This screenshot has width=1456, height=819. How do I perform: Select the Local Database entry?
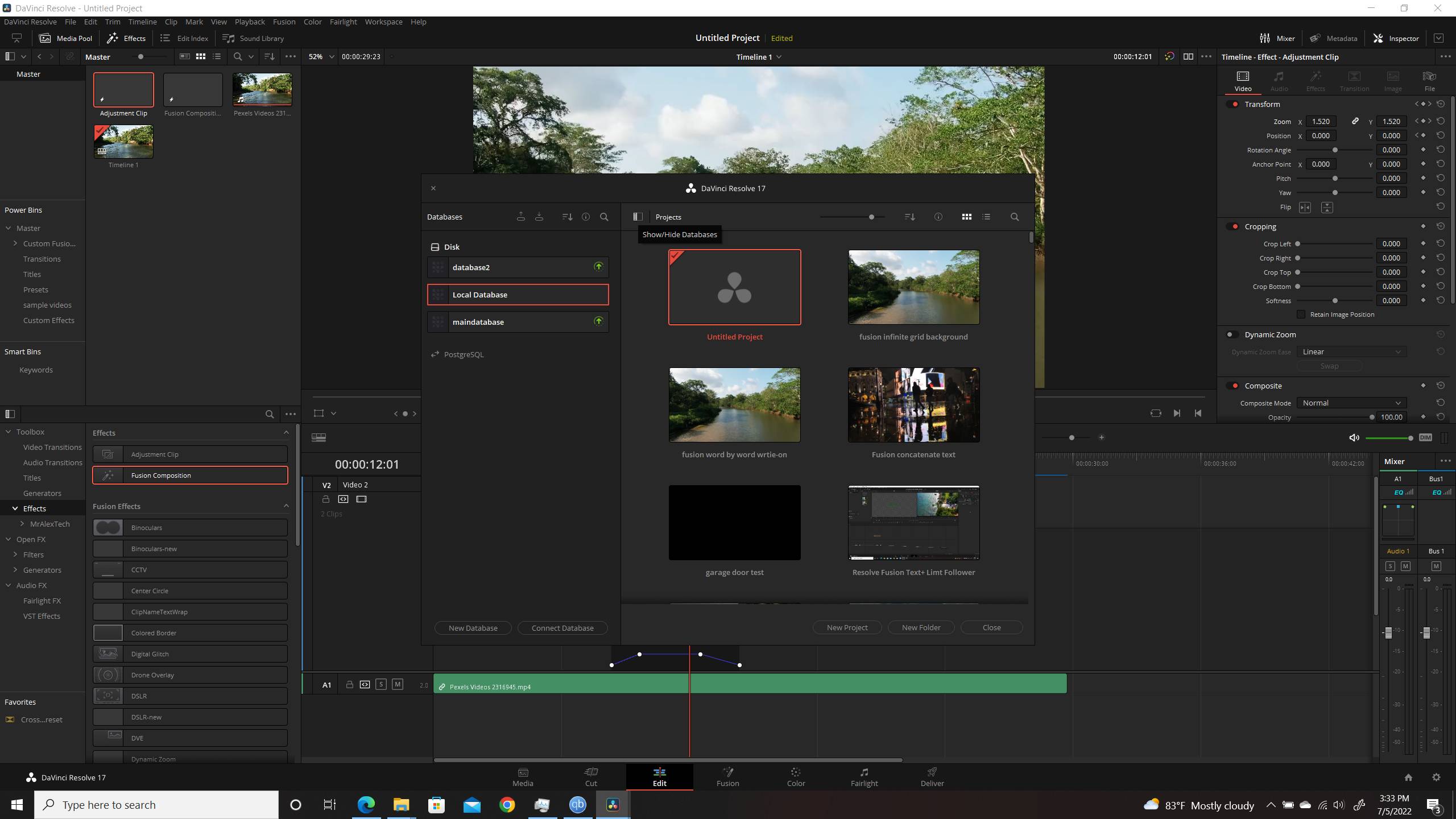(518, 295)
